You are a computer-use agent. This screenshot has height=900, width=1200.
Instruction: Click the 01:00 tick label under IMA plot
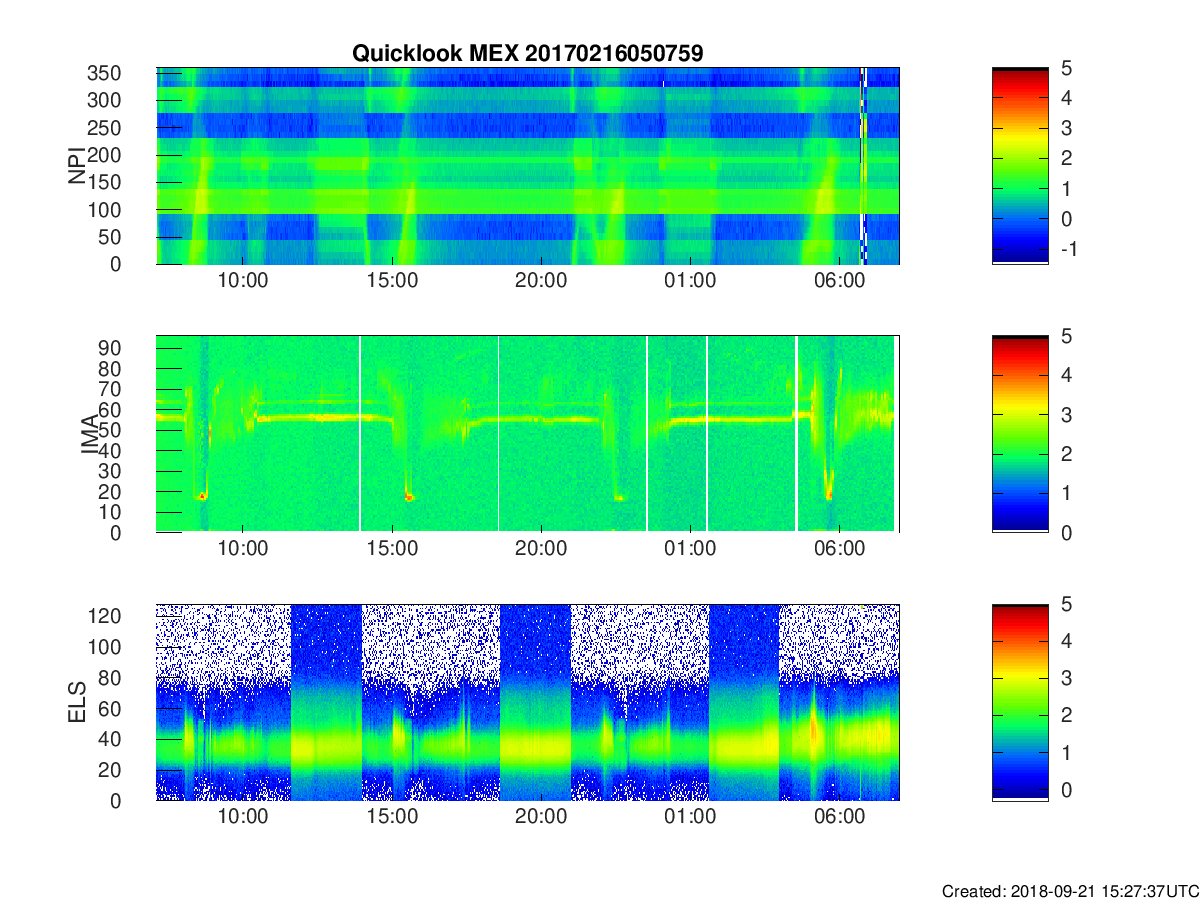(690, 549)
